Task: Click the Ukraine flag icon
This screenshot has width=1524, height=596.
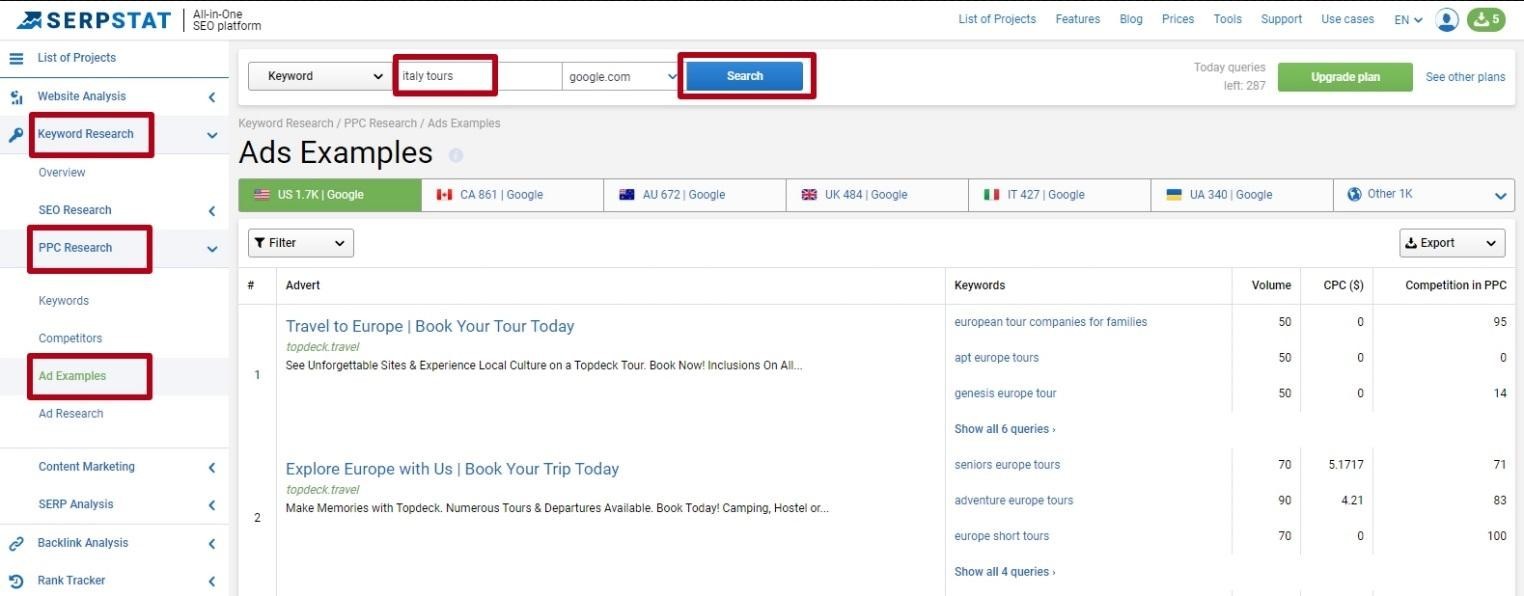Action: (x=1174, y=195)
